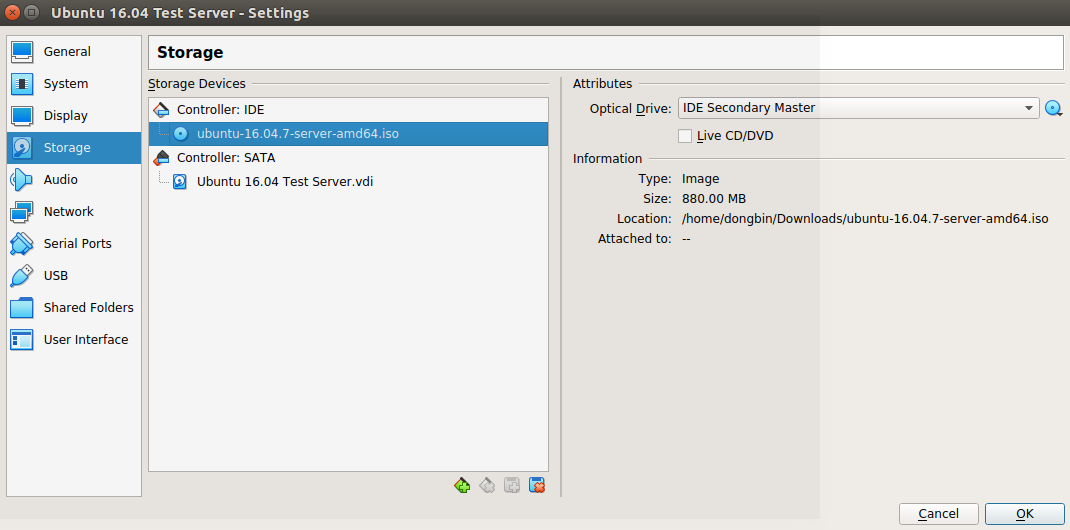Select the ubuntu-16.04.7-server-amd64.iso disc entry
The width and height of the screenshot is (1070, 530).
click(x=348, y=134)
